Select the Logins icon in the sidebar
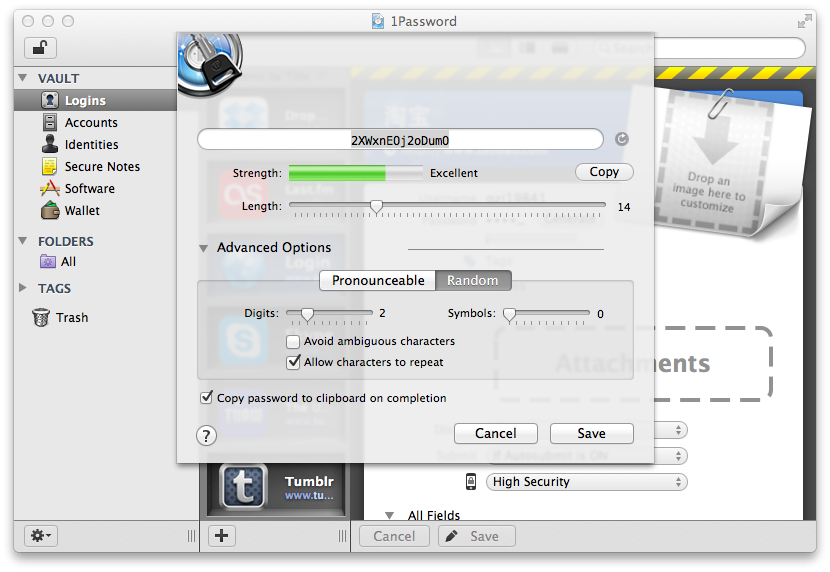The image size is (830, 572). tap(50, 100)
